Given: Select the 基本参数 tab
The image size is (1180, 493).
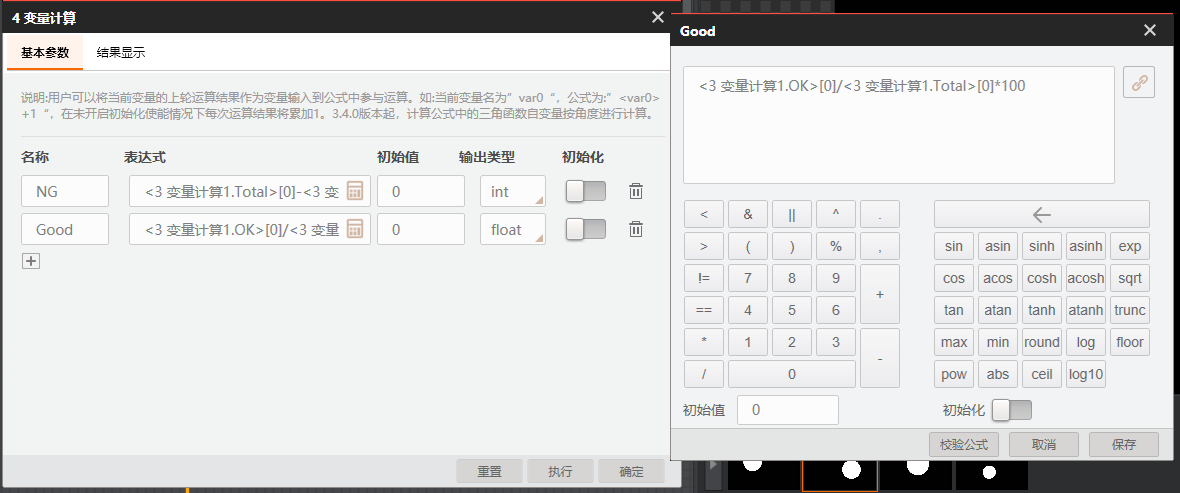Looking at the screenshot, I should coord(45,52).
